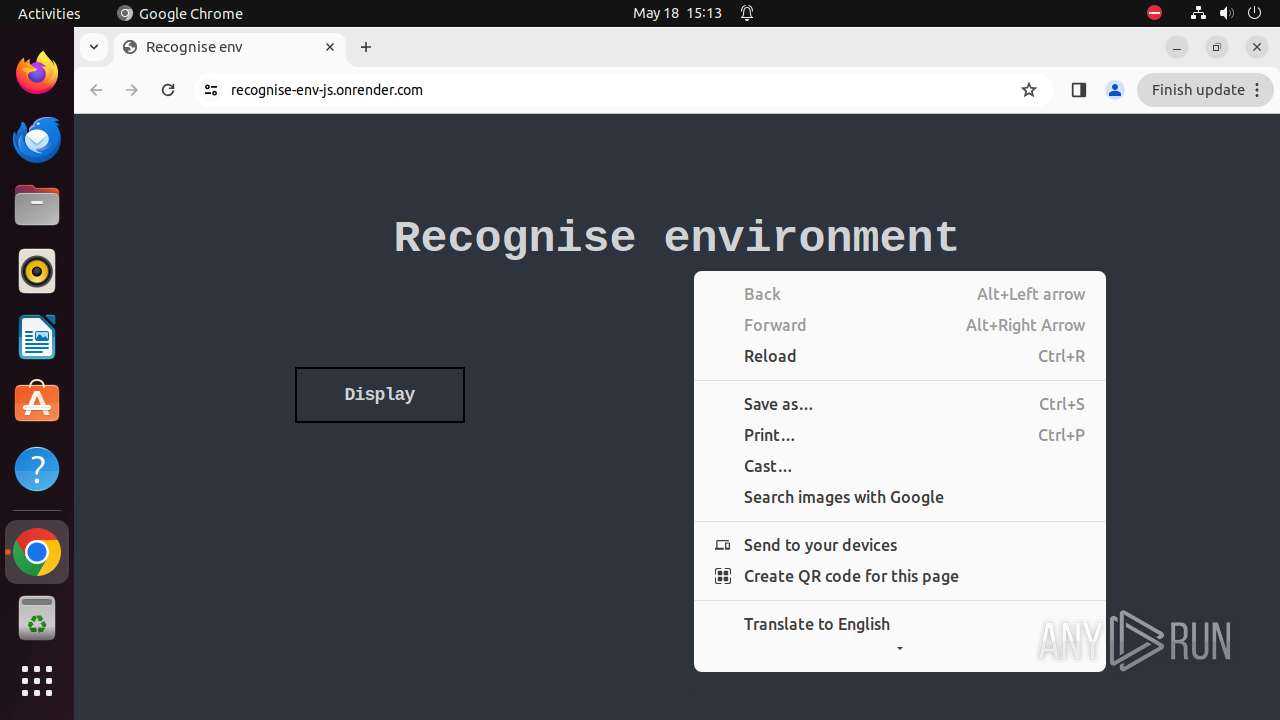Click the browser forward arrow
The height and width of the screenshot is (720, 1280).
point(132,90)
